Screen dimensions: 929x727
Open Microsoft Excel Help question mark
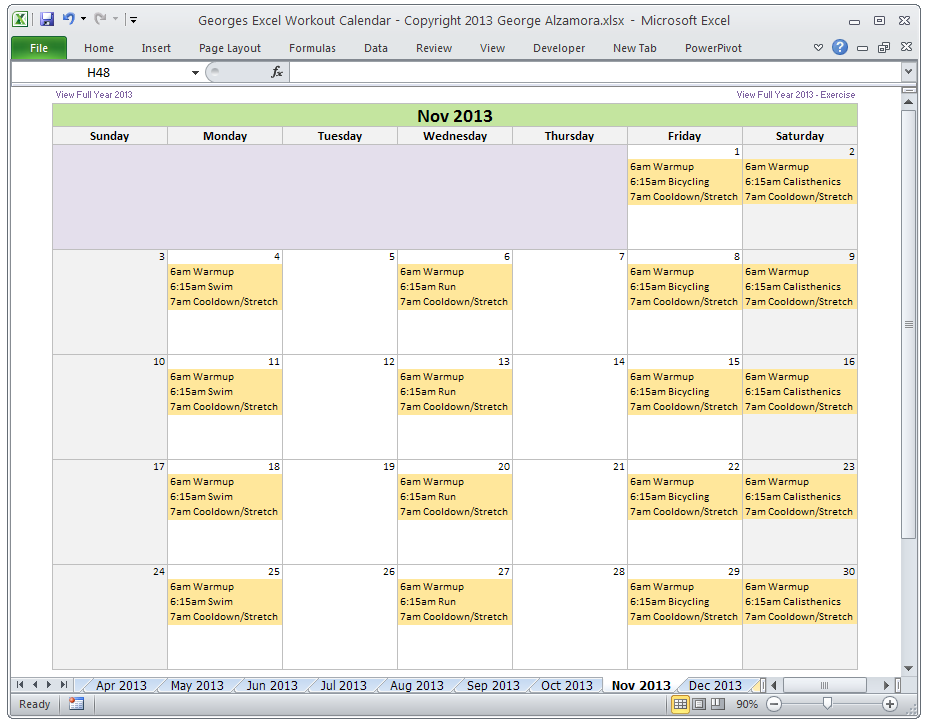click(x=840, y=47)
